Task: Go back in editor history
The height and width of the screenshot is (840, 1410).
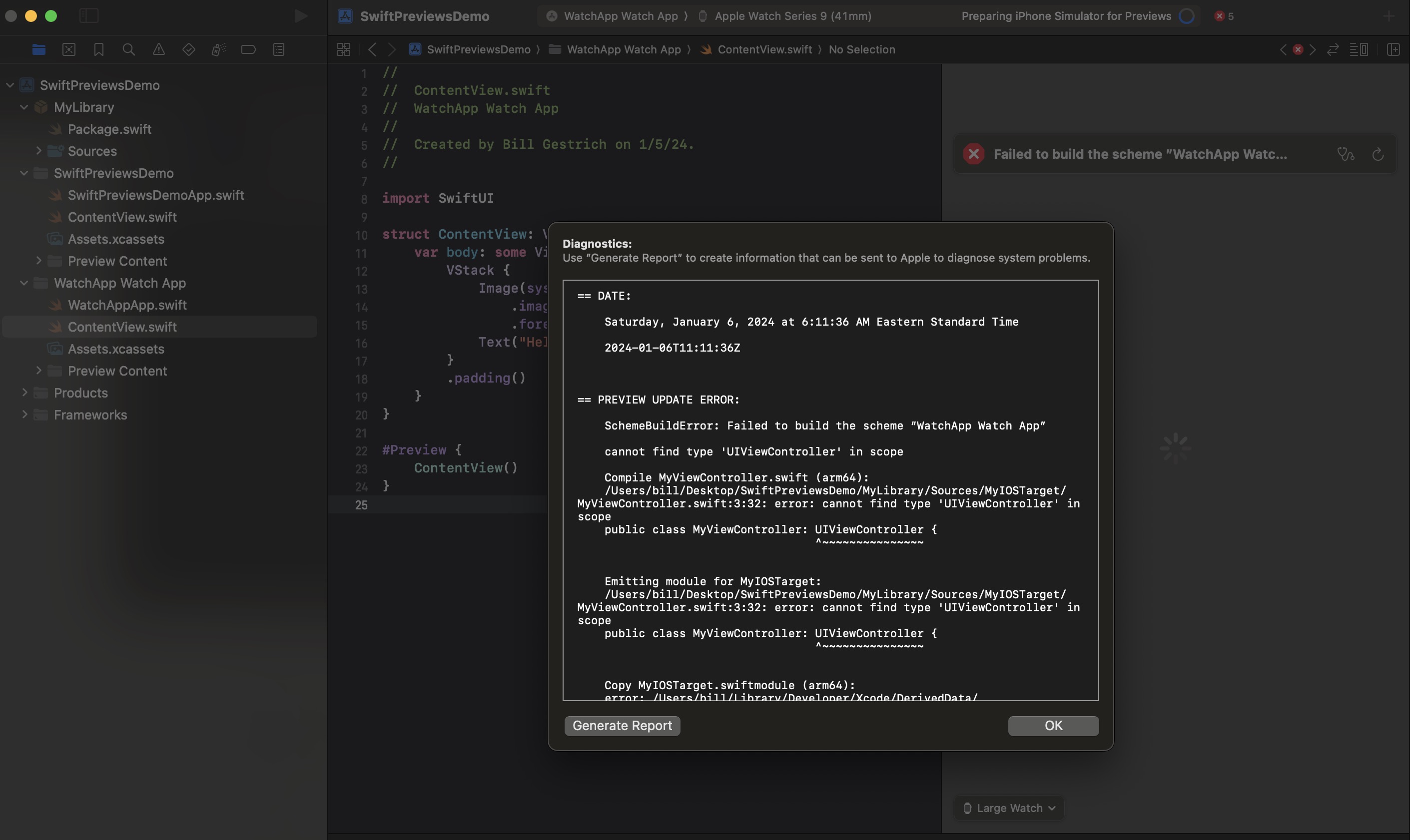Action: point(372,50)
